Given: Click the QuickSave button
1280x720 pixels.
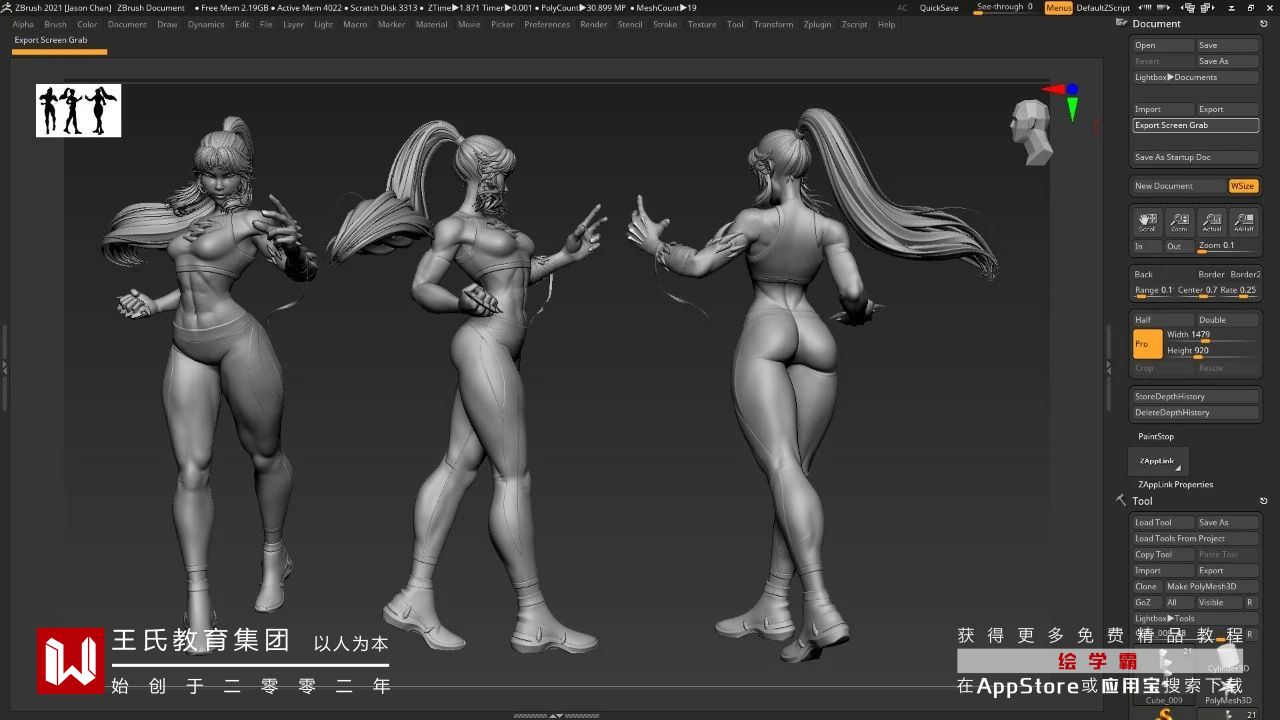Looking at the screenshot, I should point(939,8).
